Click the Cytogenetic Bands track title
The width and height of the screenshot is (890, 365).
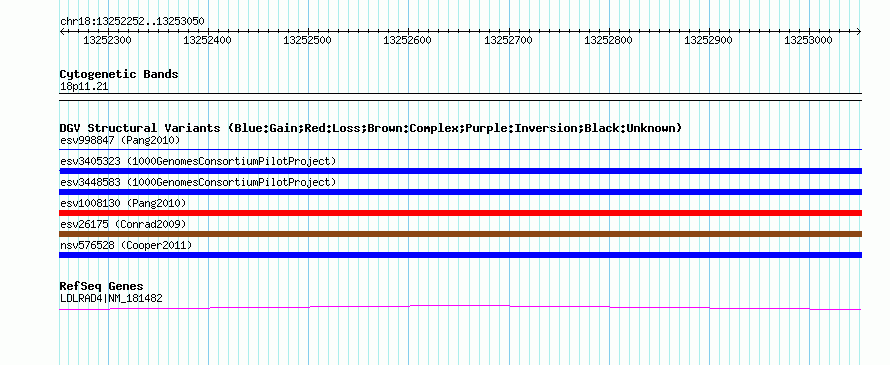click(119, 74)
